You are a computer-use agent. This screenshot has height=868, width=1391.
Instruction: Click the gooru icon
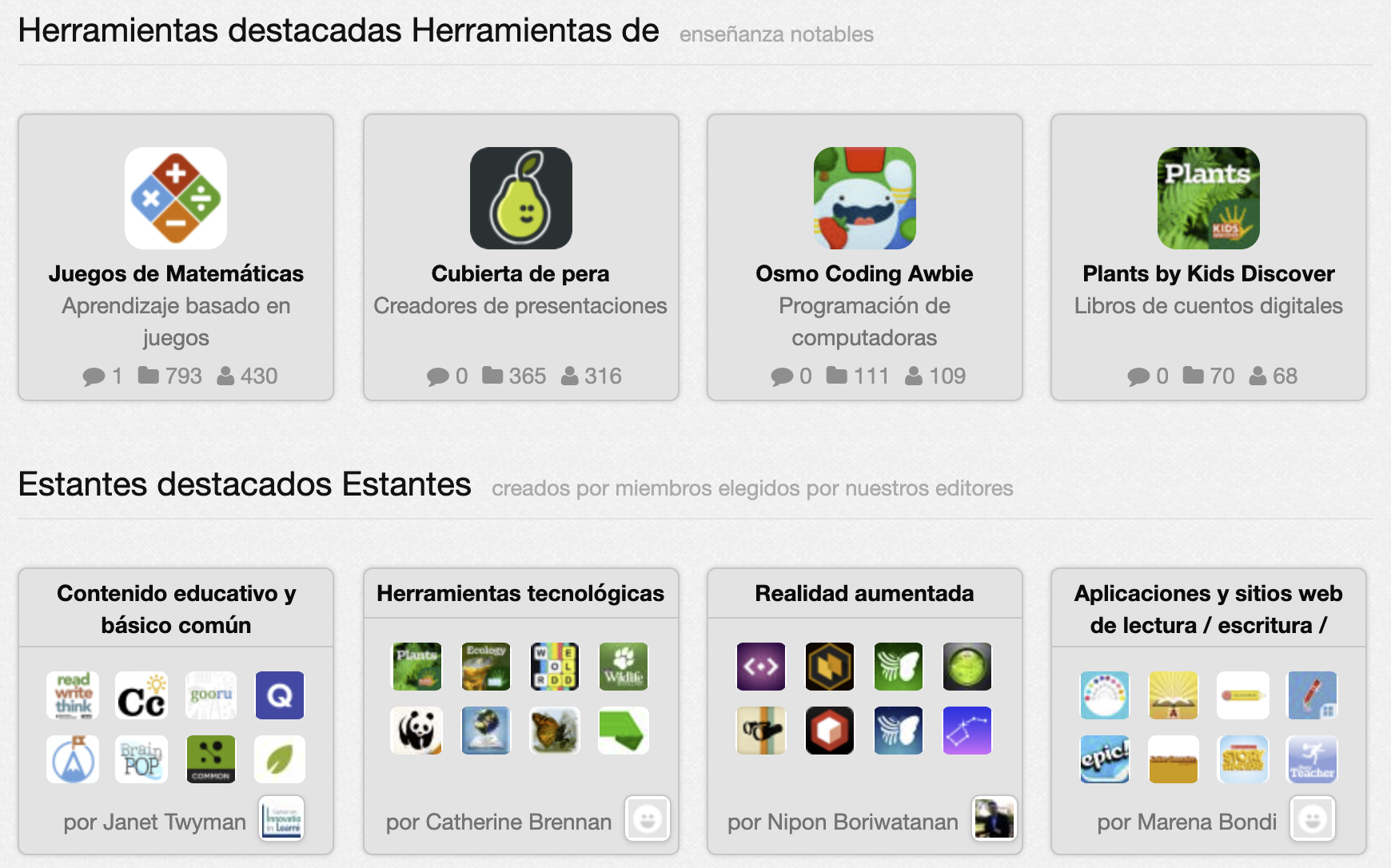[x=211, y=695]
